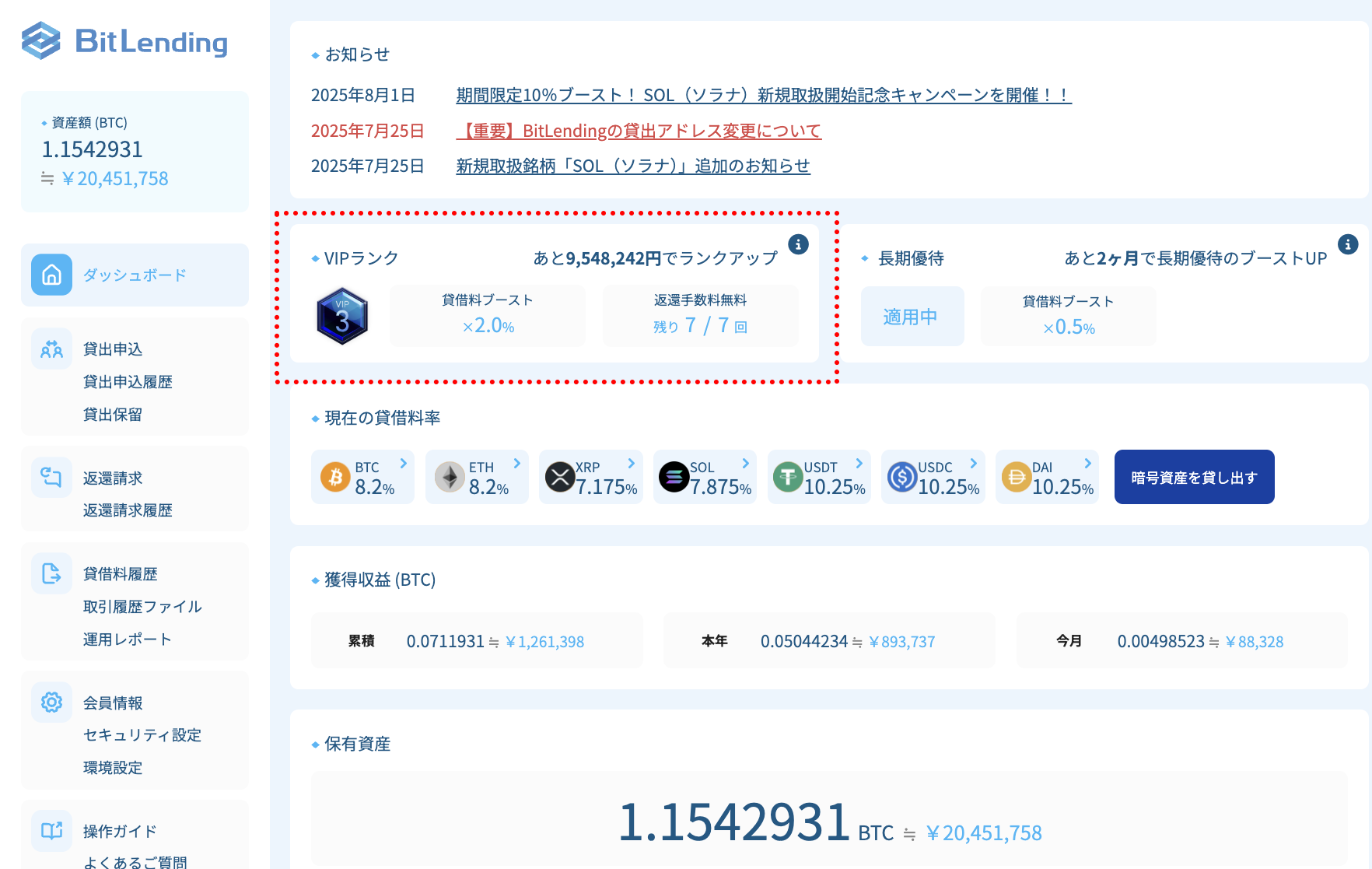Click the Solana coin icon
The height and width of the screenshot is (869, 1372).
click(674, 477)
